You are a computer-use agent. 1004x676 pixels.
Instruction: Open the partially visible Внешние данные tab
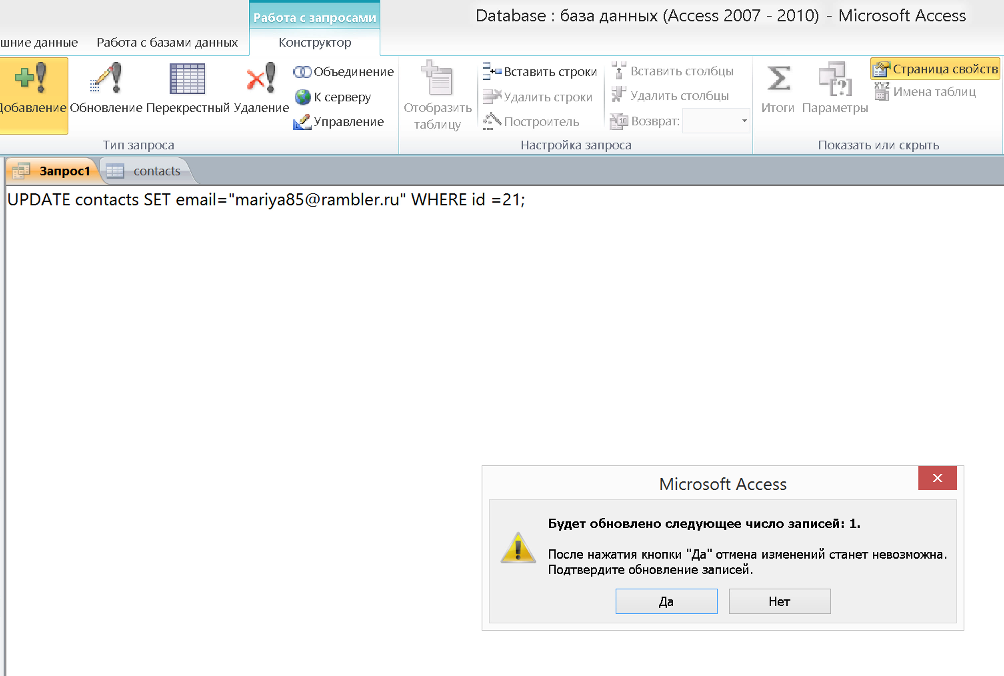coord(39,42)
